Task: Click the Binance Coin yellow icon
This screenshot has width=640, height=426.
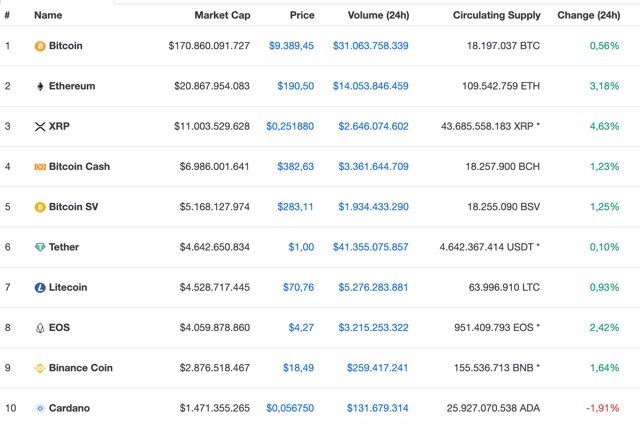Action: tap(40, 368)
